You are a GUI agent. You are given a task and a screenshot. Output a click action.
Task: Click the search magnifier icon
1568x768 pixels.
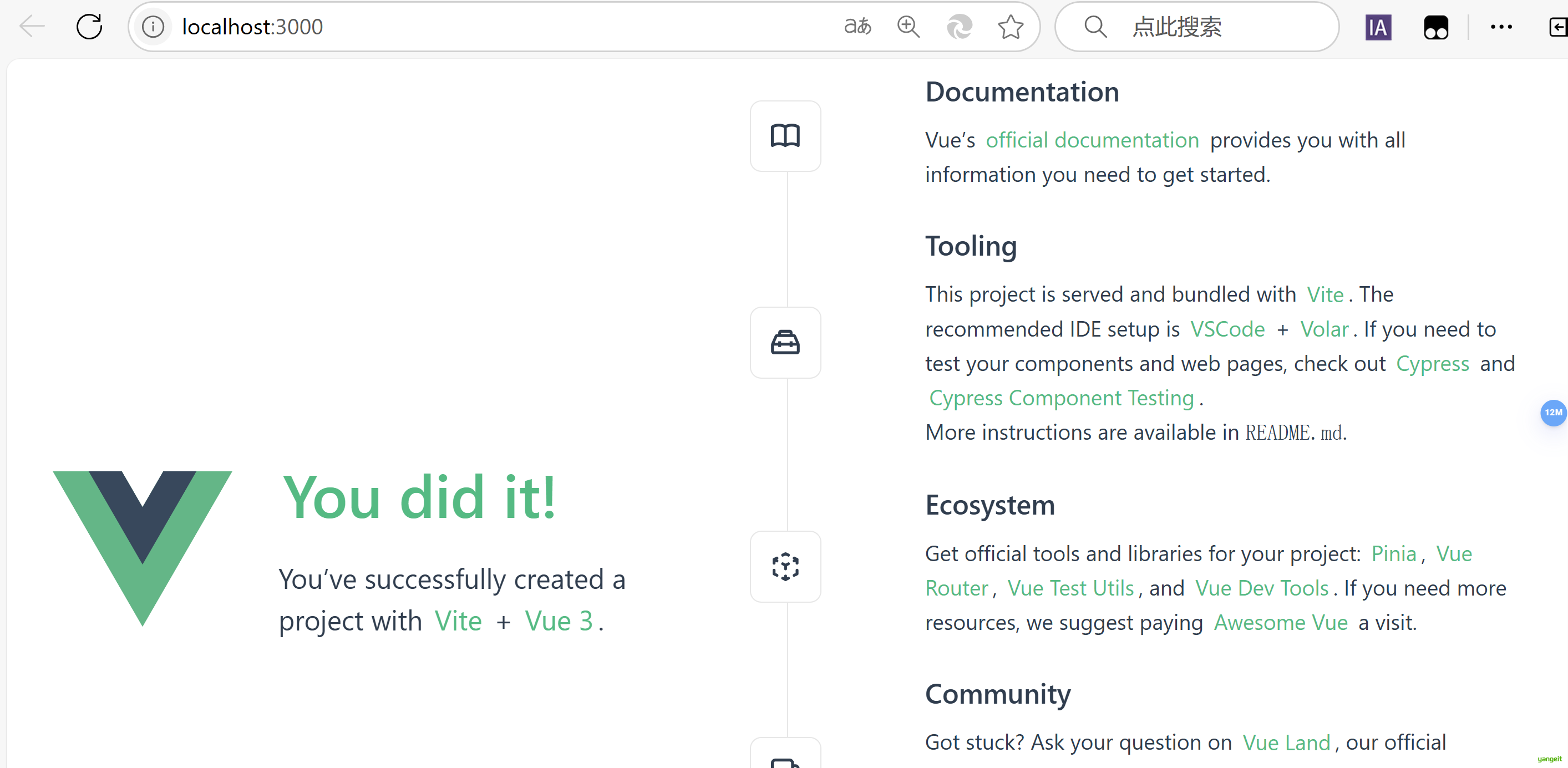1095,27
